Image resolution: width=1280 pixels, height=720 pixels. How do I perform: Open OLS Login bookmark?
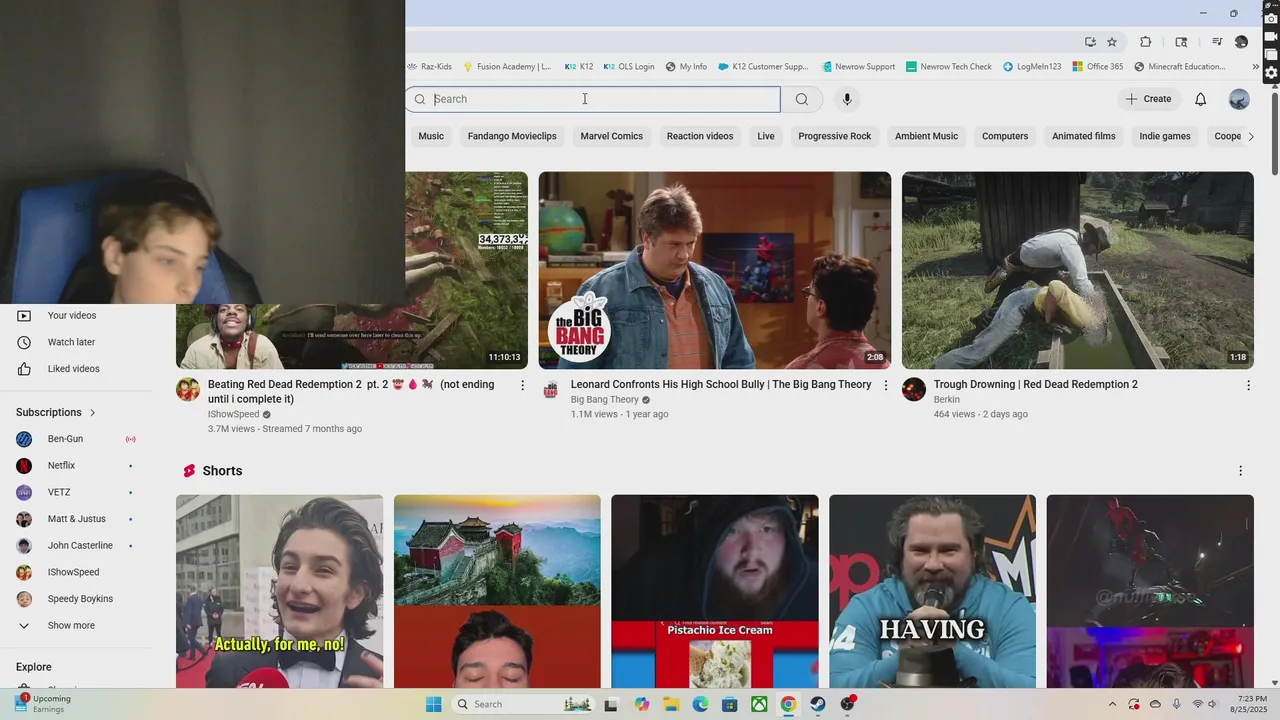(x=628, y=67)
